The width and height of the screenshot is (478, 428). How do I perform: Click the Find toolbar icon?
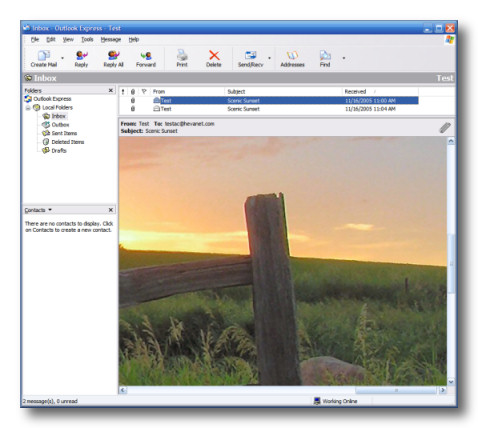[x=325, y=59]
